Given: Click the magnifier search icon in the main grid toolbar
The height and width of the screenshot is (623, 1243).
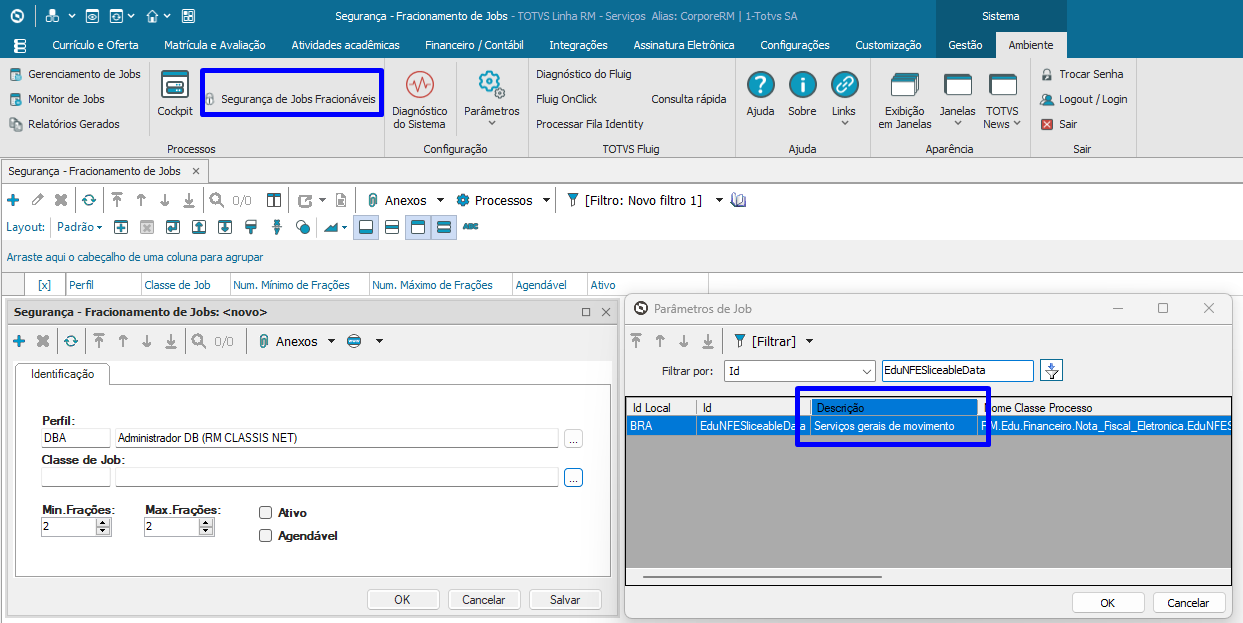Looking at the screenshot, I should click(x=217, y=200).
